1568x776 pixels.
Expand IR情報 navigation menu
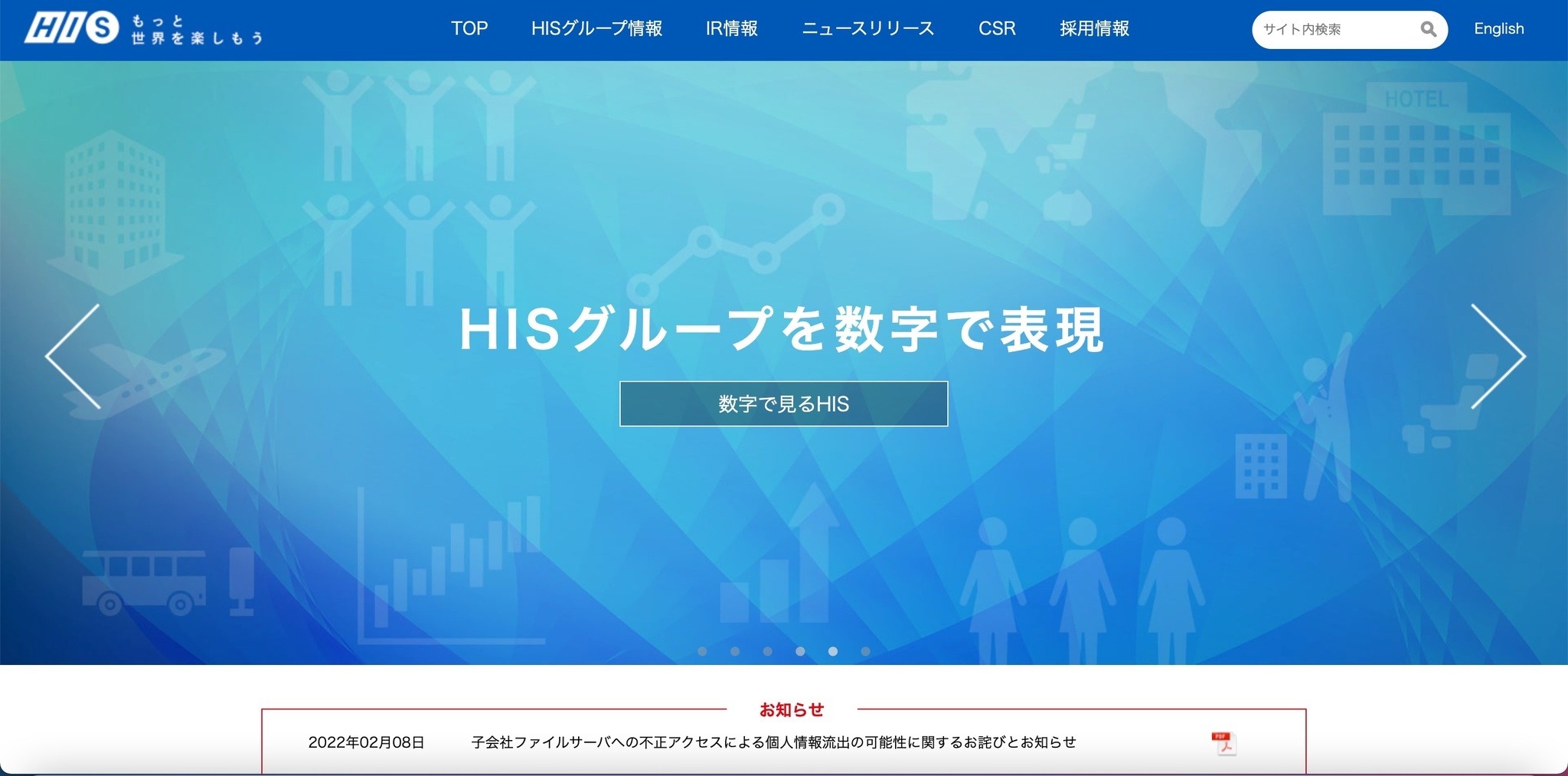click(731, 29)
